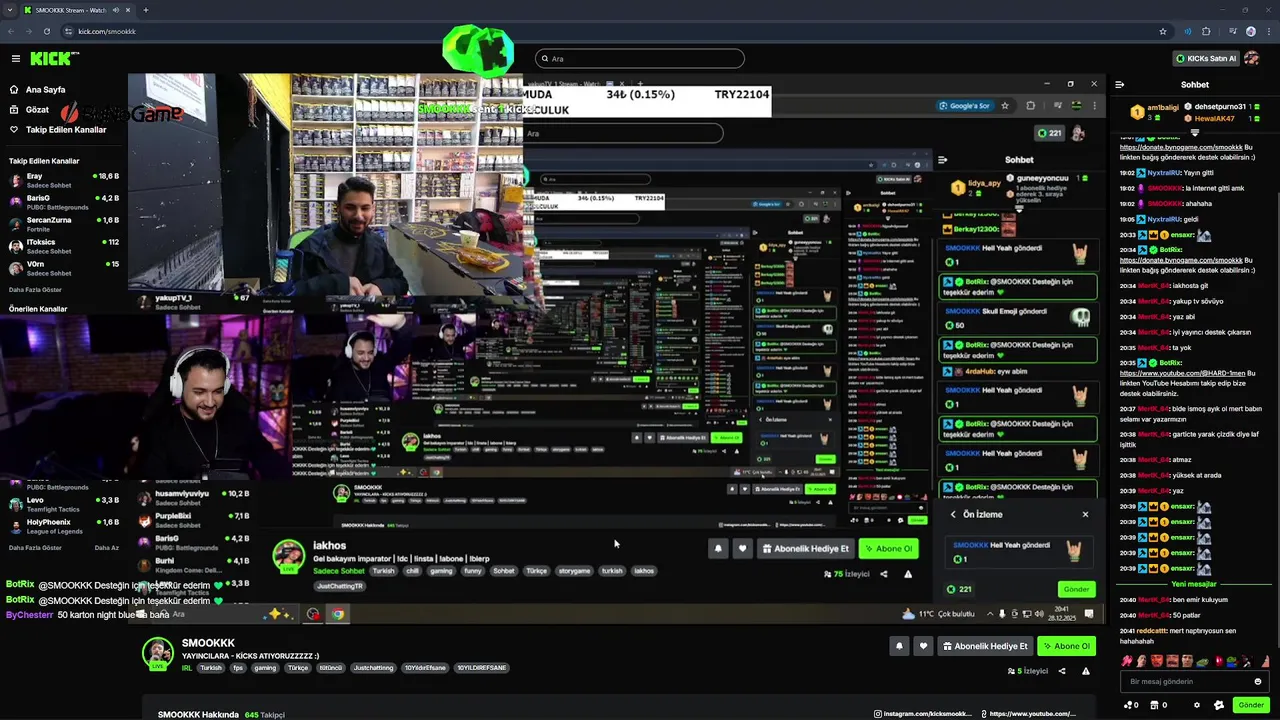The image size is (1280, 720).
Task: Click the KICKs Satın Al button
Action: (x=1206, y=59)
